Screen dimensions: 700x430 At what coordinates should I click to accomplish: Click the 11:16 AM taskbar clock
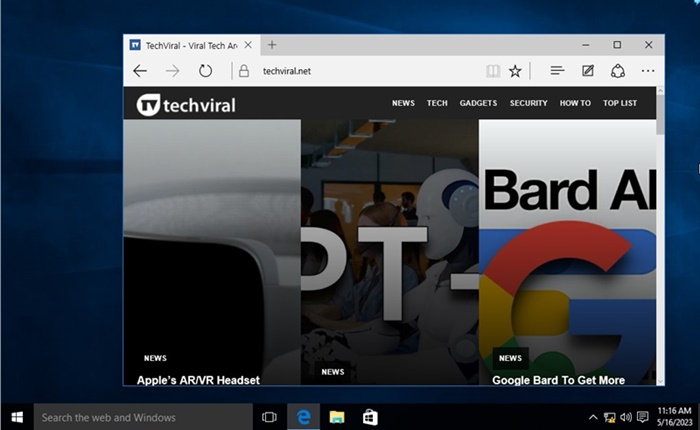point(675,417)
